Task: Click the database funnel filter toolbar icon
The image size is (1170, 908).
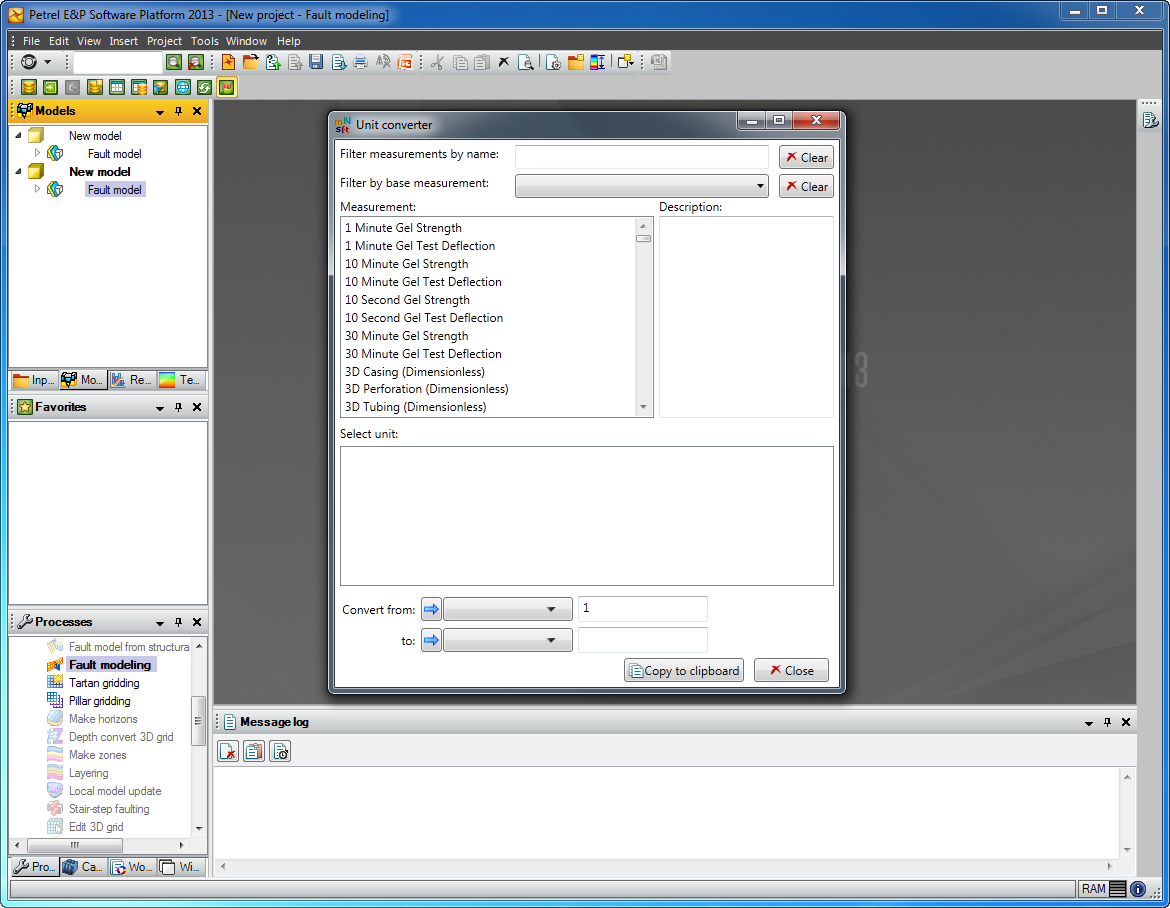Action: click(x=160, y=88)
